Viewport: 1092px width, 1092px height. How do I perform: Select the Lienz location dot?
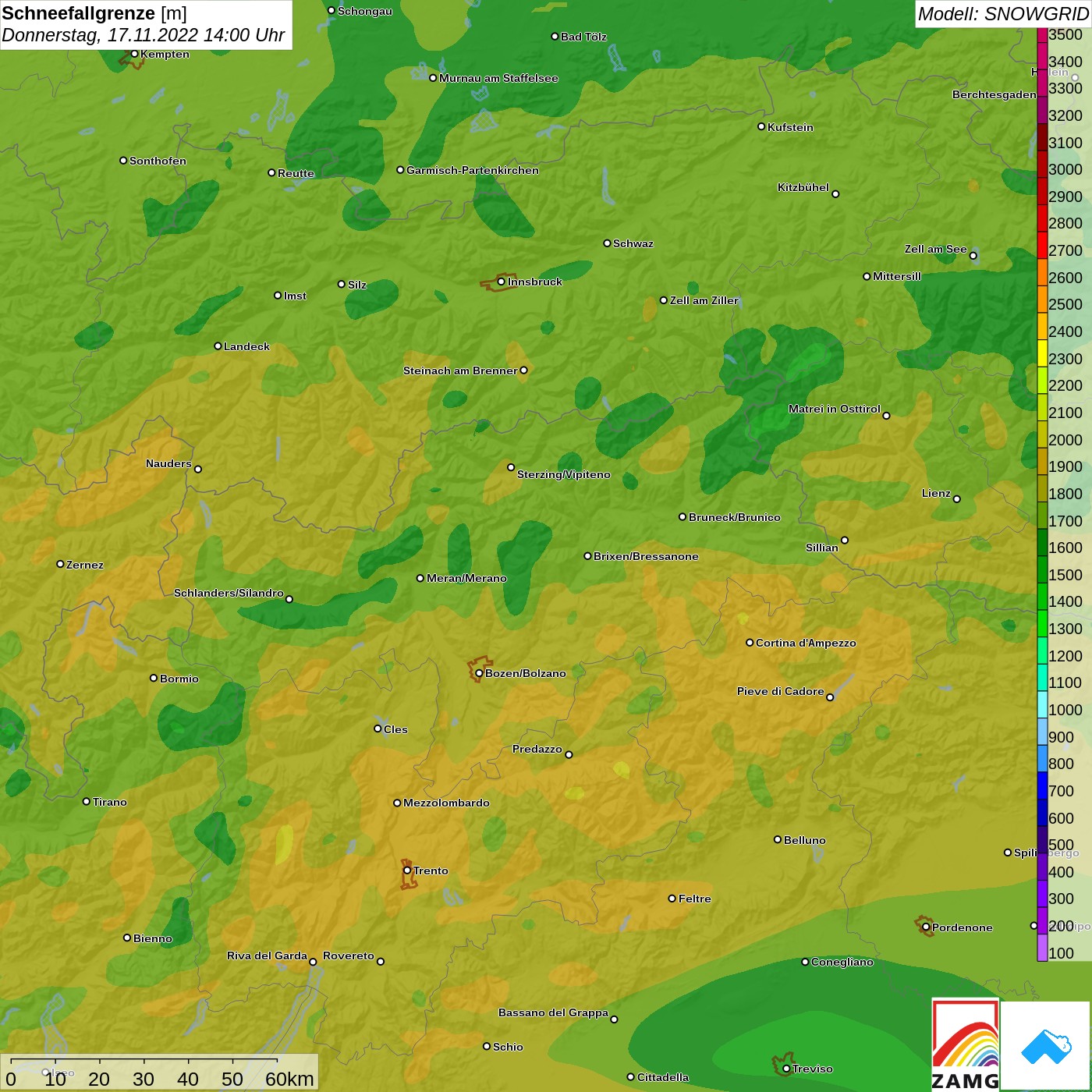tap(957, 498)
